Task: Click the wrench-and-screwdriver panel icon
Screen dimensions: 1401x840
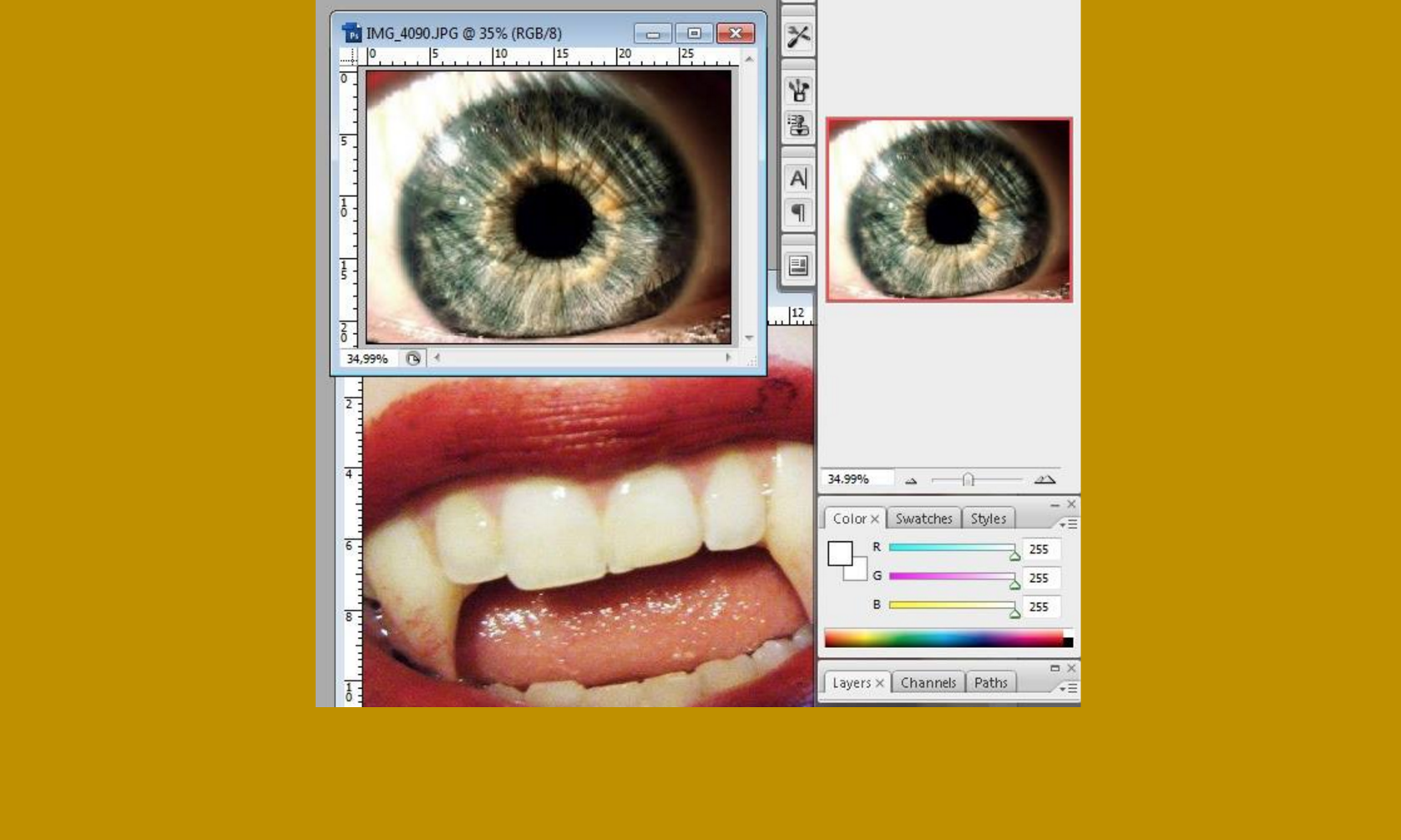Action: coord(797,36)
